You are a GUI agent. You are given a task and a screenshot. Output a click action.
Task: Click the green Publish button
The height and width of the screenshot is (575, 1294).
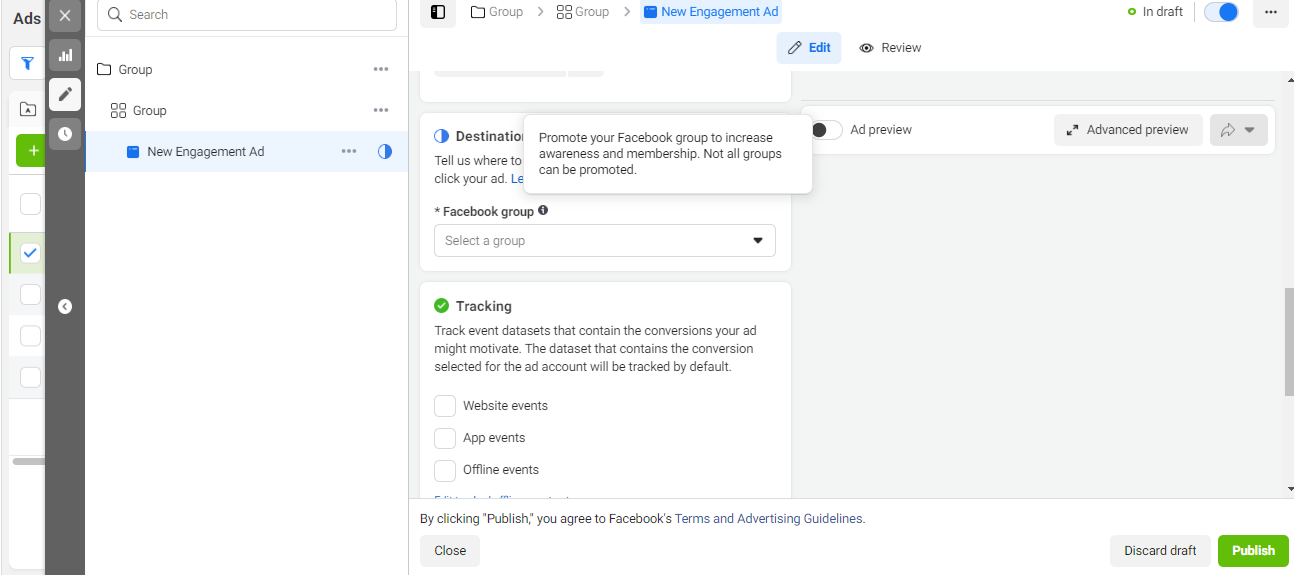[1253, 551]
